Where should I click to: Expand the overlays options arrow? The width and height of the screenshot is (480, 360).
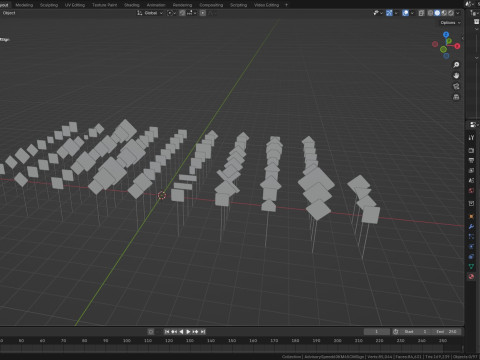pyautogui.click(x=412, y=13)
